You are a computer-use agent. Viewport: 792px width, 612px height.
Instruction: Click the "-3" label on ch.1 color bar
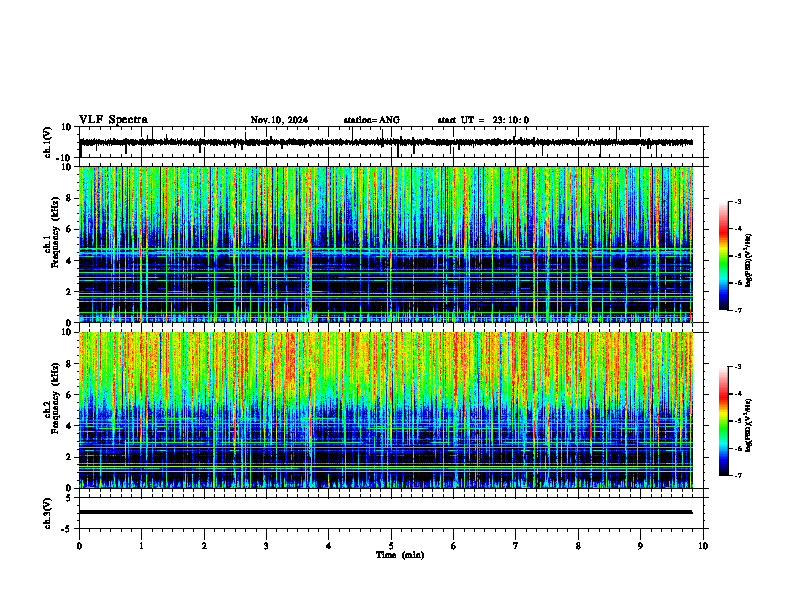tap(737, 201)
